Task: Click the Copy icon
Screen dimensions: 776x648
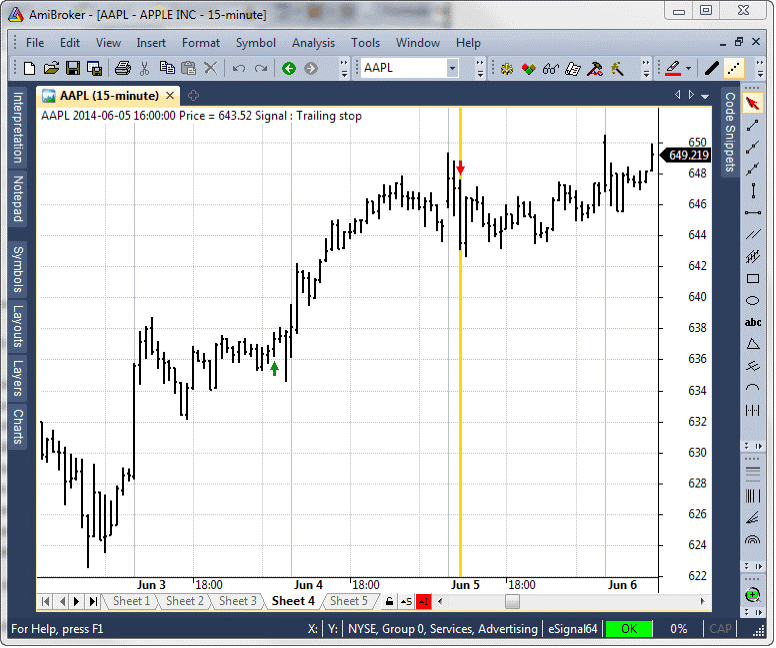Action: 167,68
